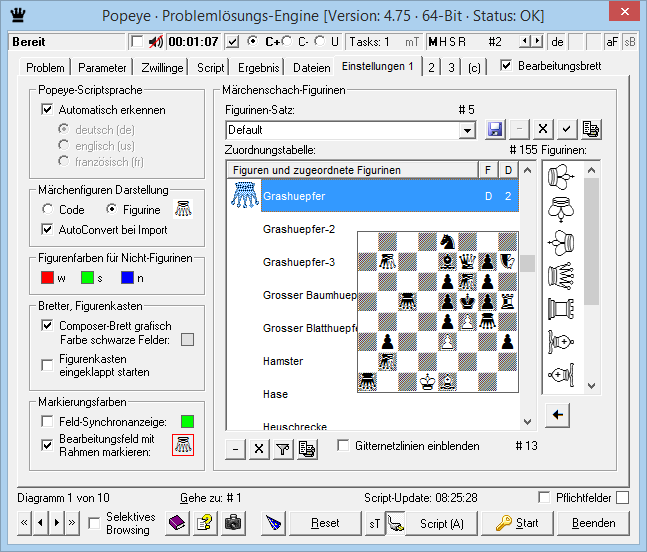This screenshot has height=552, width=647.
Task: Enable Figurenkasten eingeklappt starten
Action: pos(47,365)
